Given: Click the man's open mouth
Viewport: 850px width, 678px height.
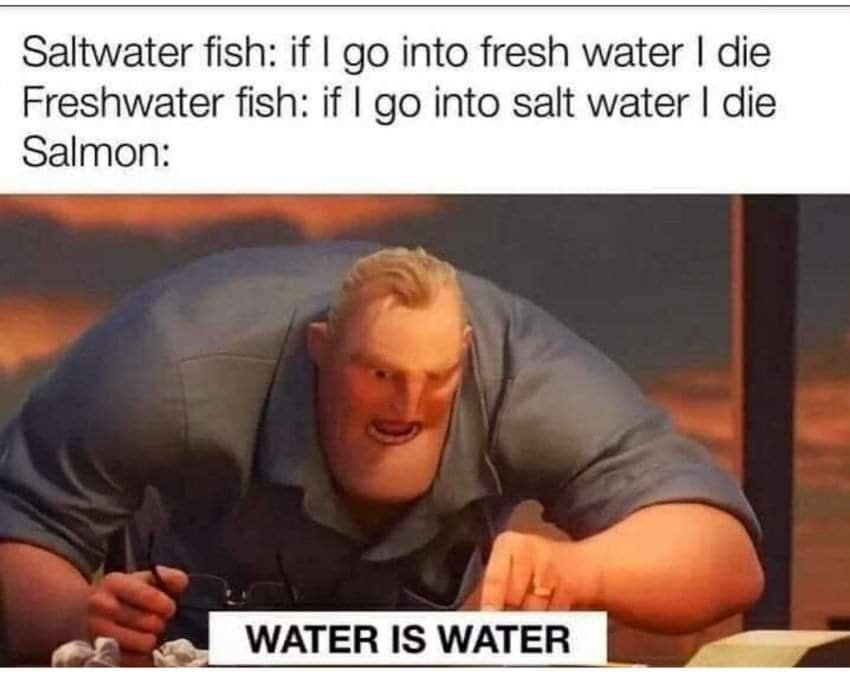Looking at the screenshot, I should pos(393,431).
